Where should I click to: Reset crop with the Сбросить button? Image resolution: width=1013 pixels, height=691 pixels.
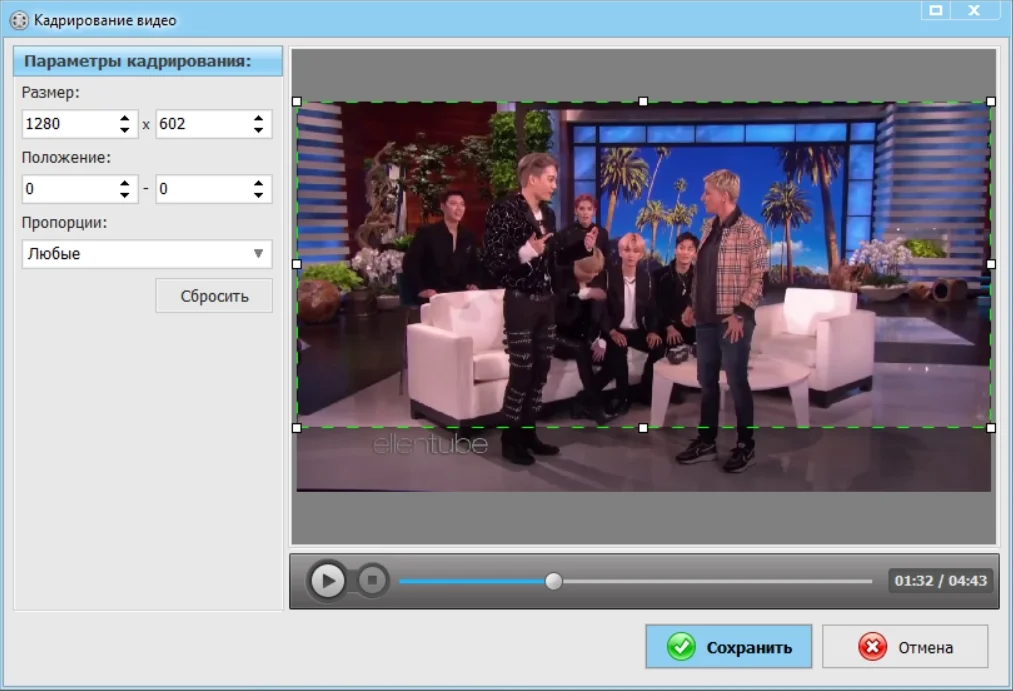coord(214,296)
